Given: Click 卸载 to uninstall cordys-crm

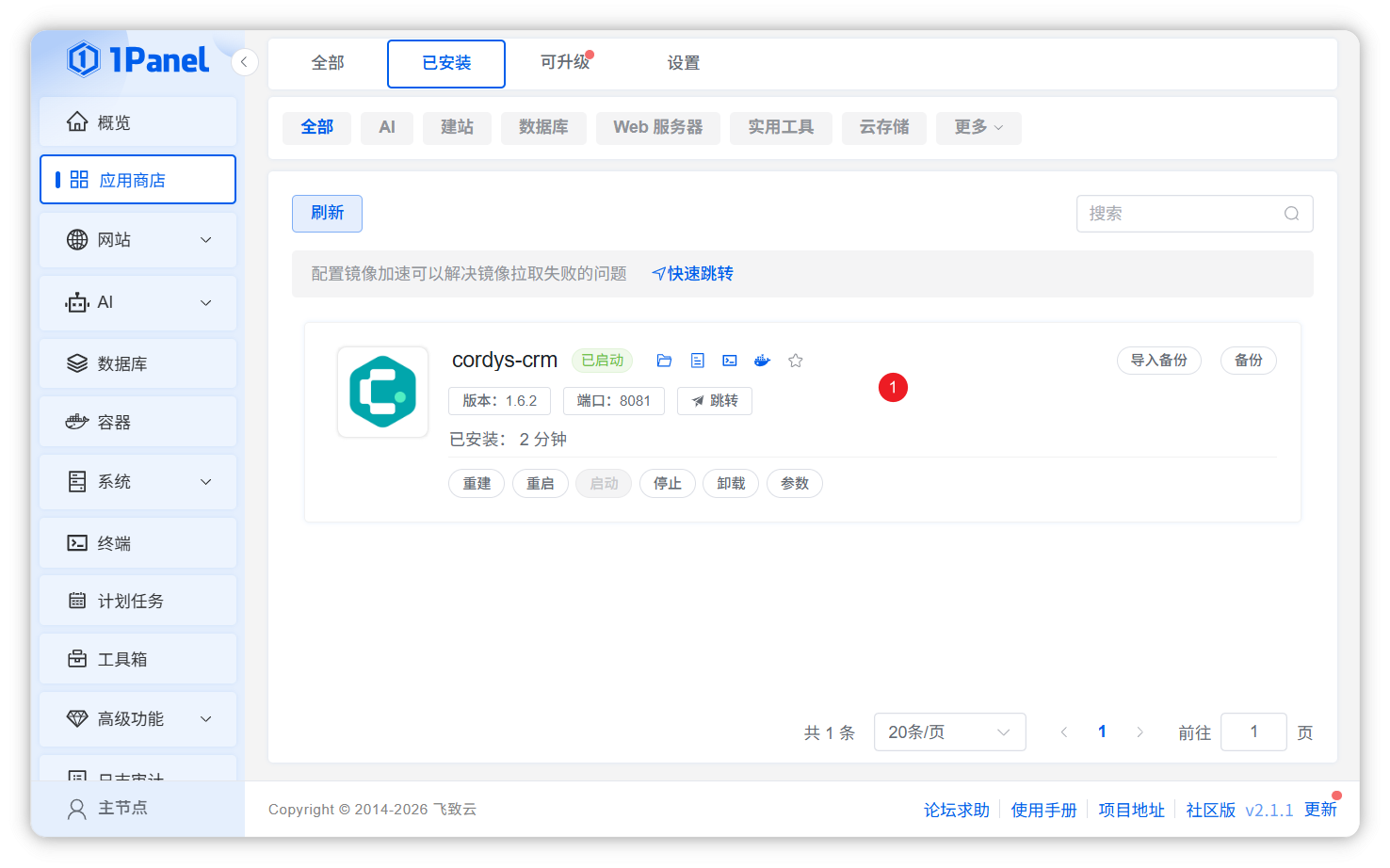Looking at the screenshot, I should (x=731, y=484).
